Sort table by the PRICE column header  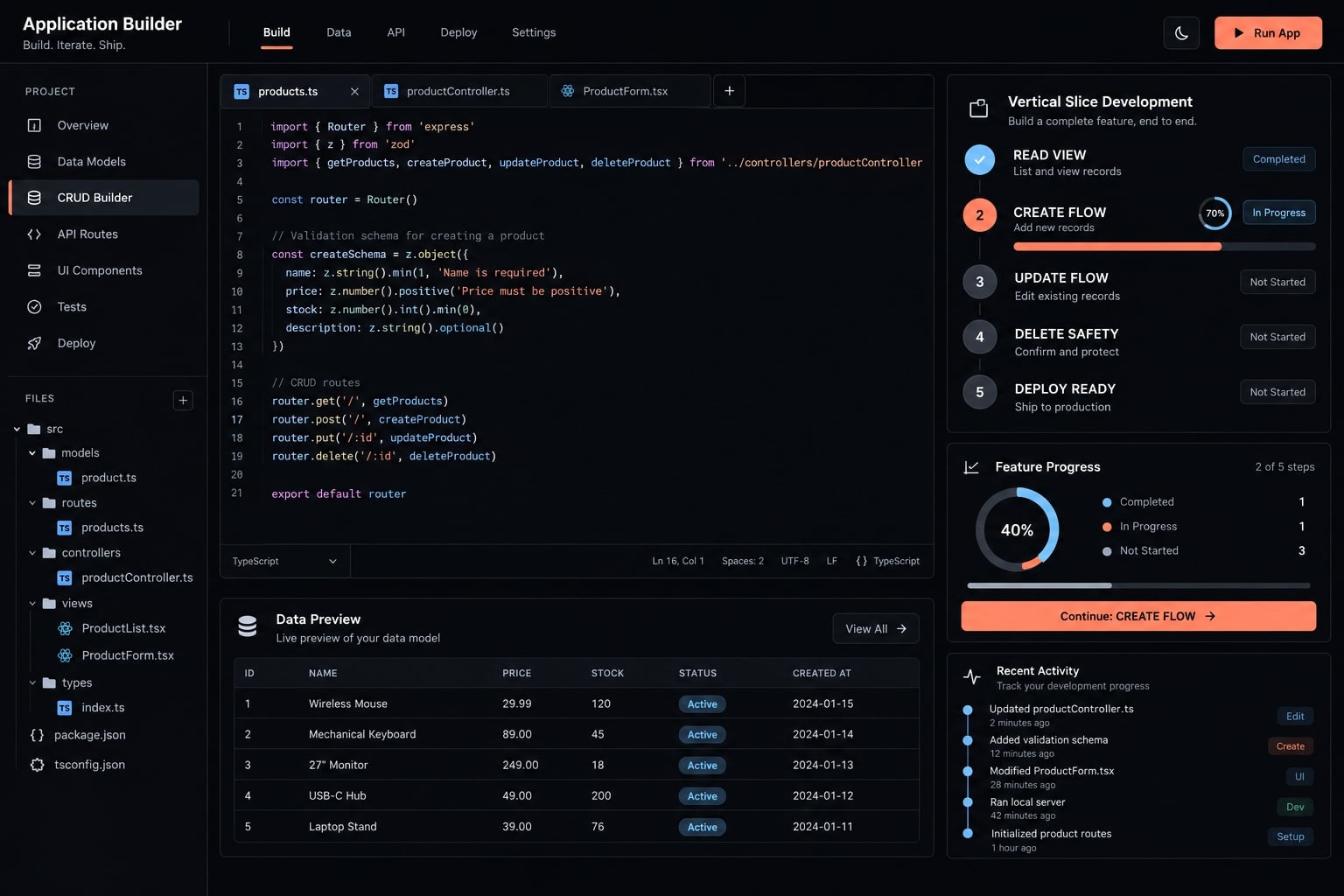click(517, 674)
